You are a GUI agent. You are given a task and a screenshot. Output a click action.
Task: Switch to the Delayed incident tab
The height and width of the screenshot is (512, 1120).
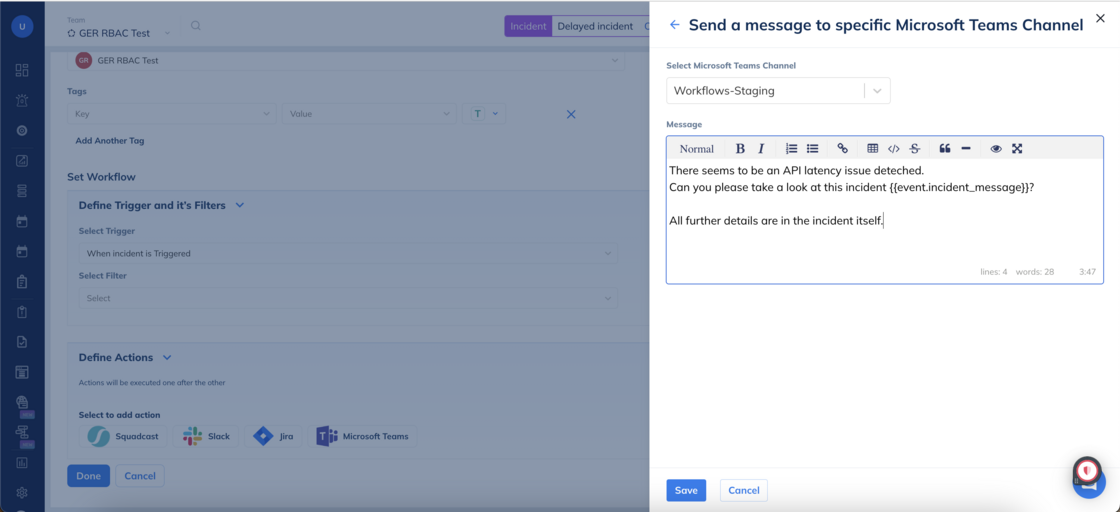(595, 26)
